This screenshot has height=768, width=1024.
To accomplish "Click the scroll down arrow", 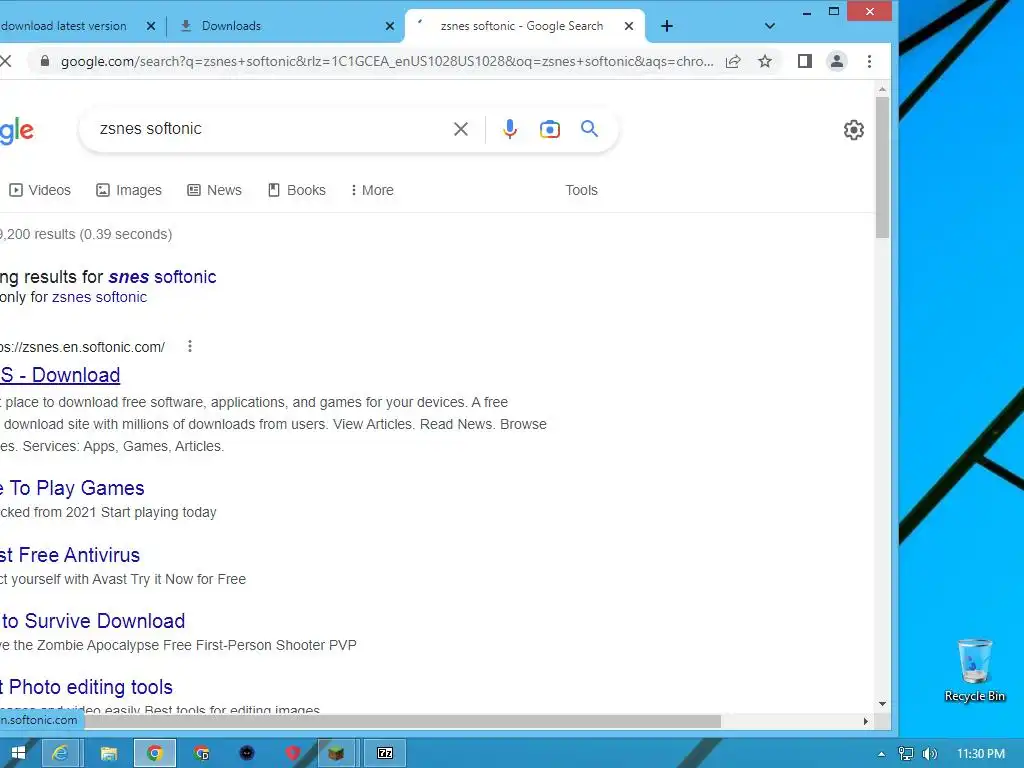I will pos(882,704).
